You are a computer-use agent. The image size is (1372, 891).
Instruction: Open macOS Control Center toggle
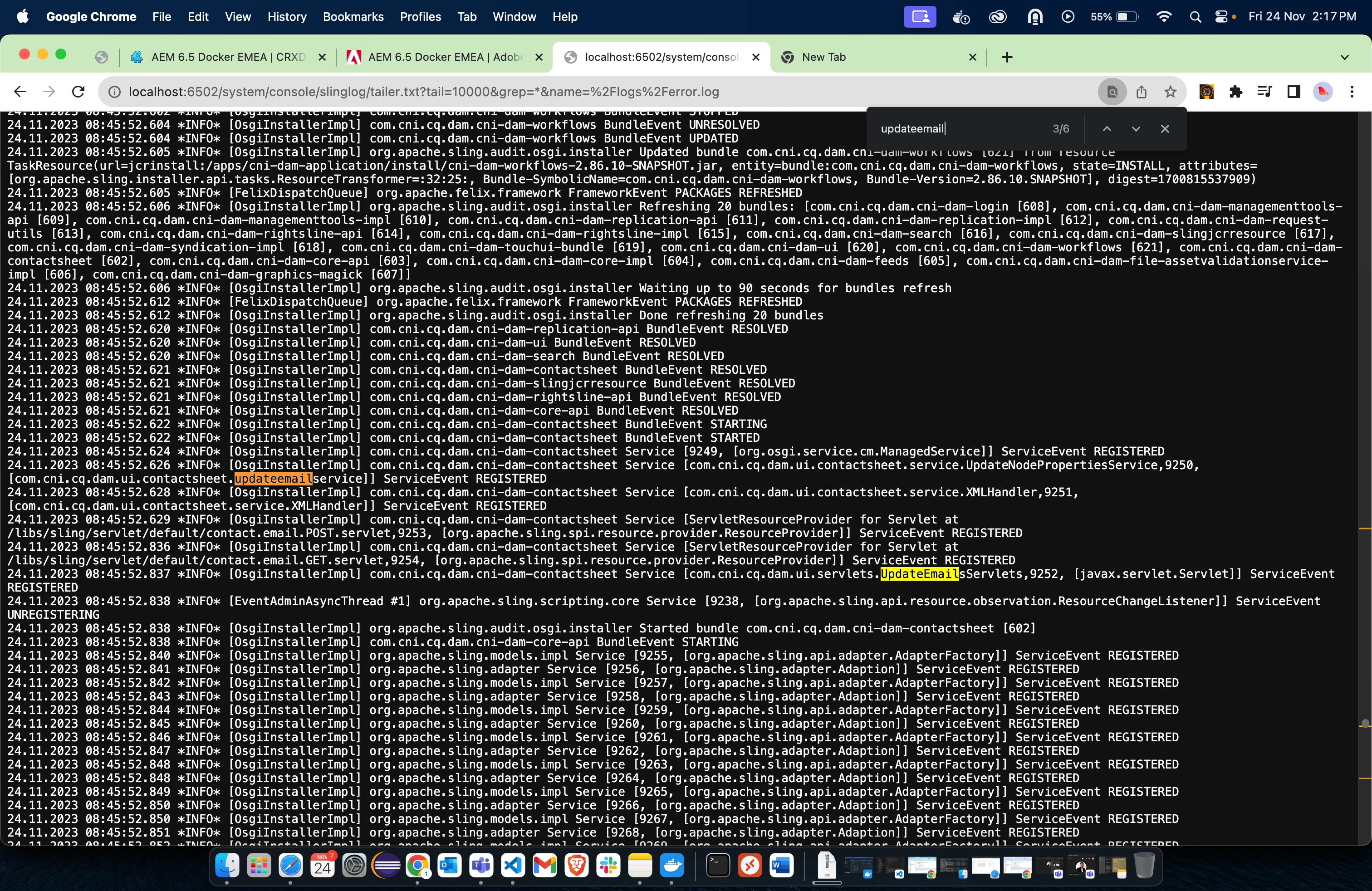(1221, 17)
